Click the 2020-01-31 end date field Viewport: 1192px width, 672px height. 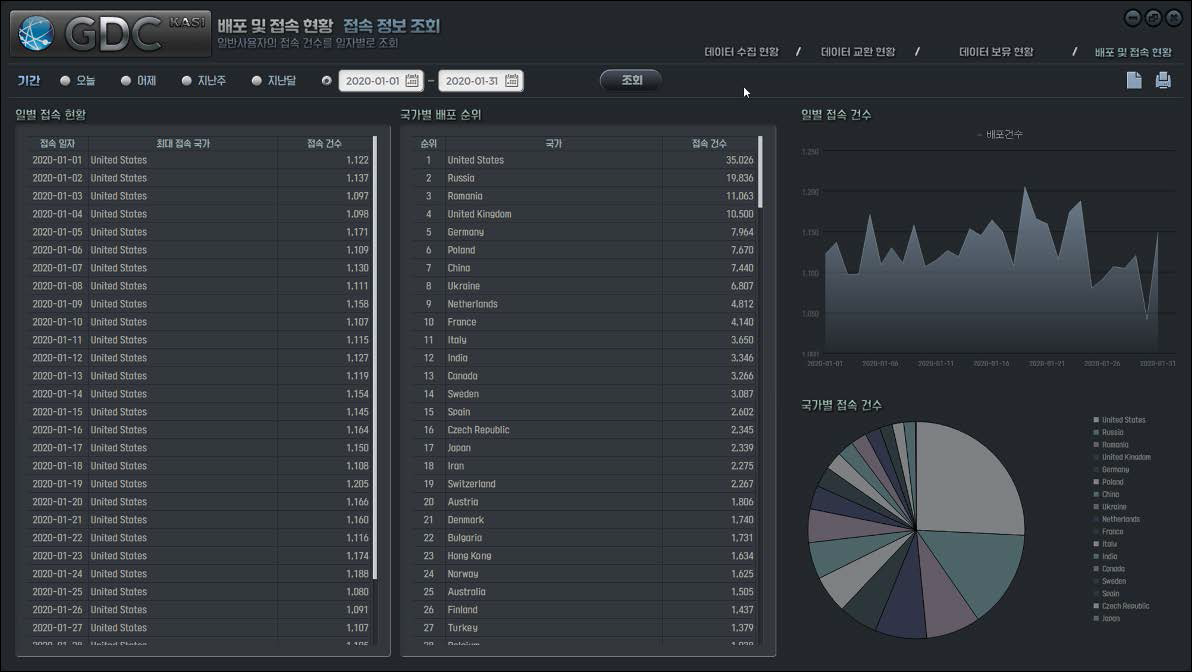pos(480,81)
